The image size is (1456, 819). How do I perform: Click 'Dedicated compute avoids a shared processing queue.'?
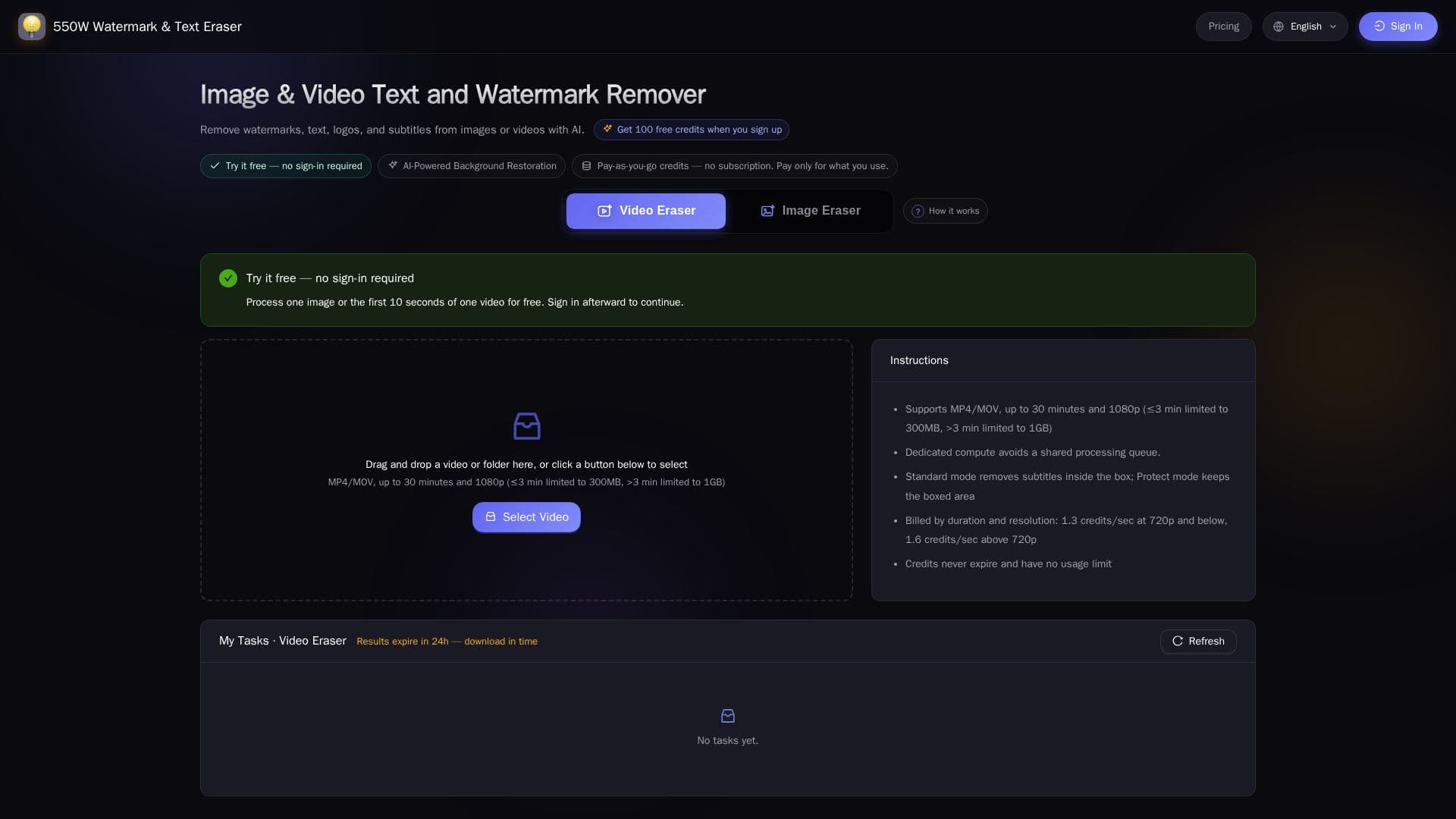pyautogui.click(x=1032, y=453)
